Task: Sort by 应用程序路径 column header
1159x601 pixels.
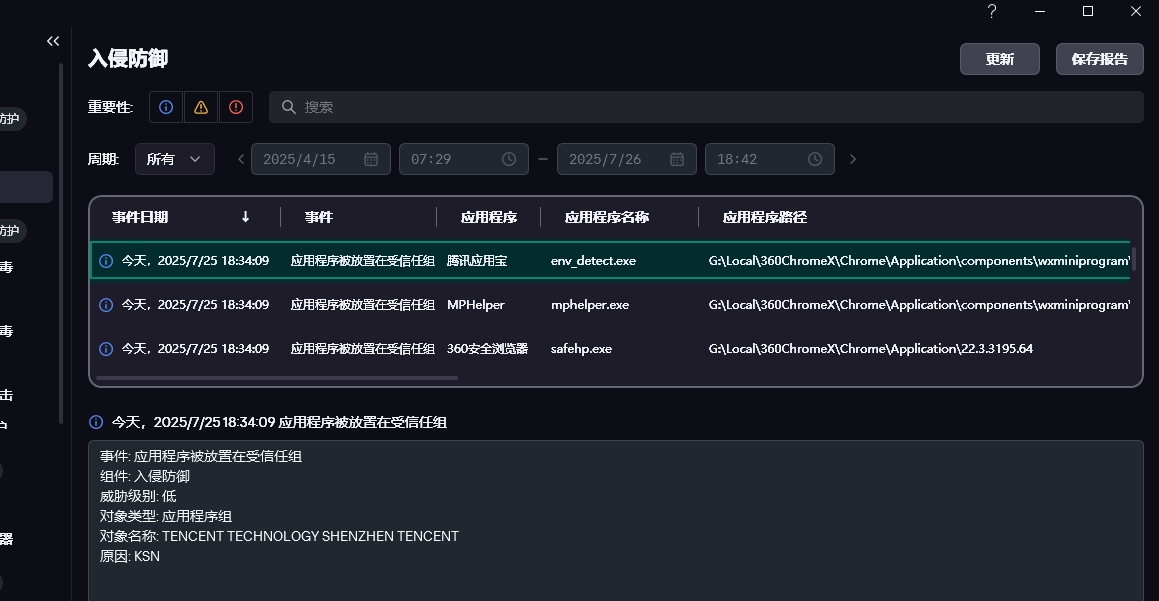Action: [765, 217]
